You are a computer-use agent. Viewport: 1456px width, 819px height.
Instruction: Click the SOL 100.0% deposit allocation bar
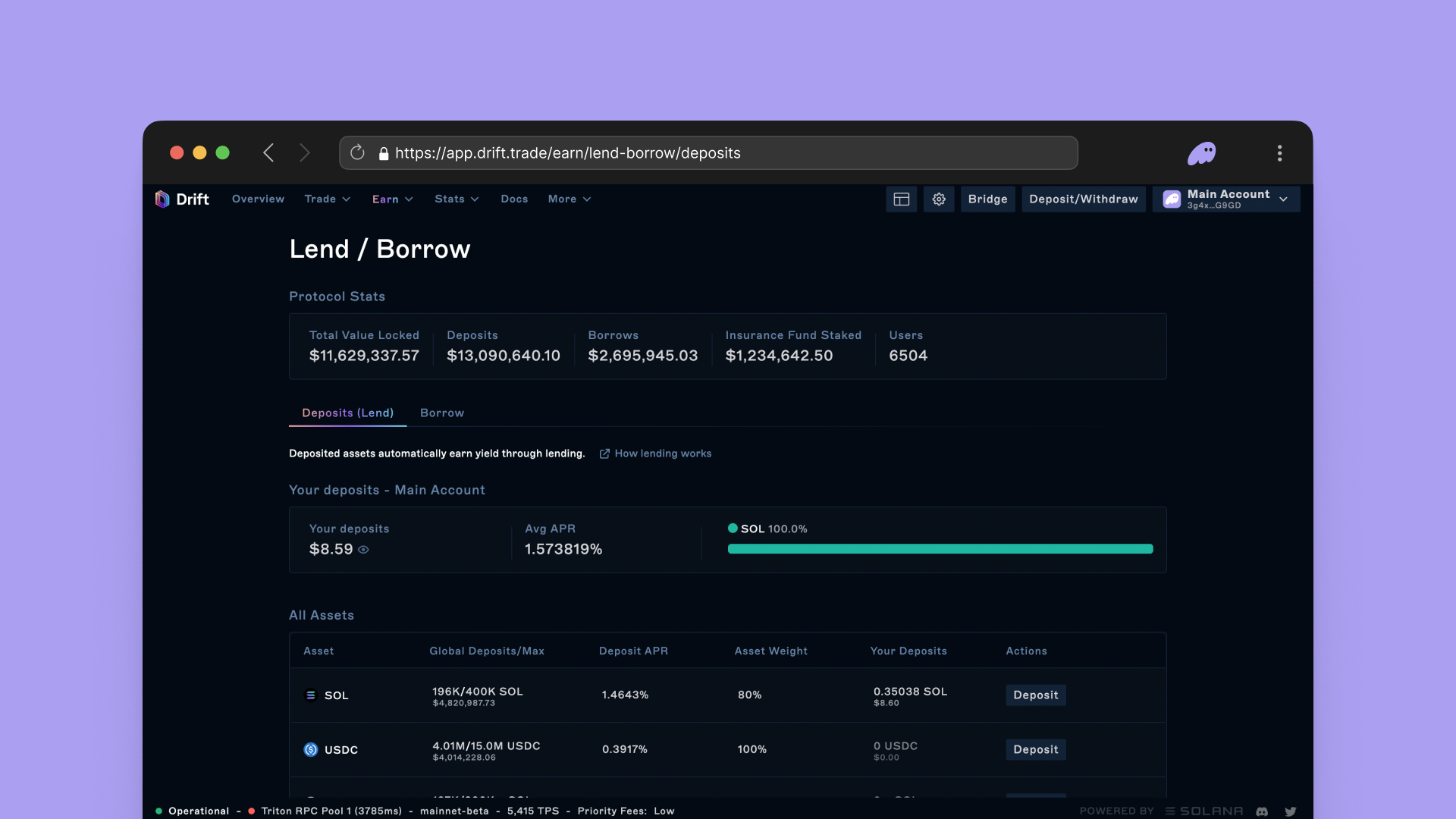(940, 548)
